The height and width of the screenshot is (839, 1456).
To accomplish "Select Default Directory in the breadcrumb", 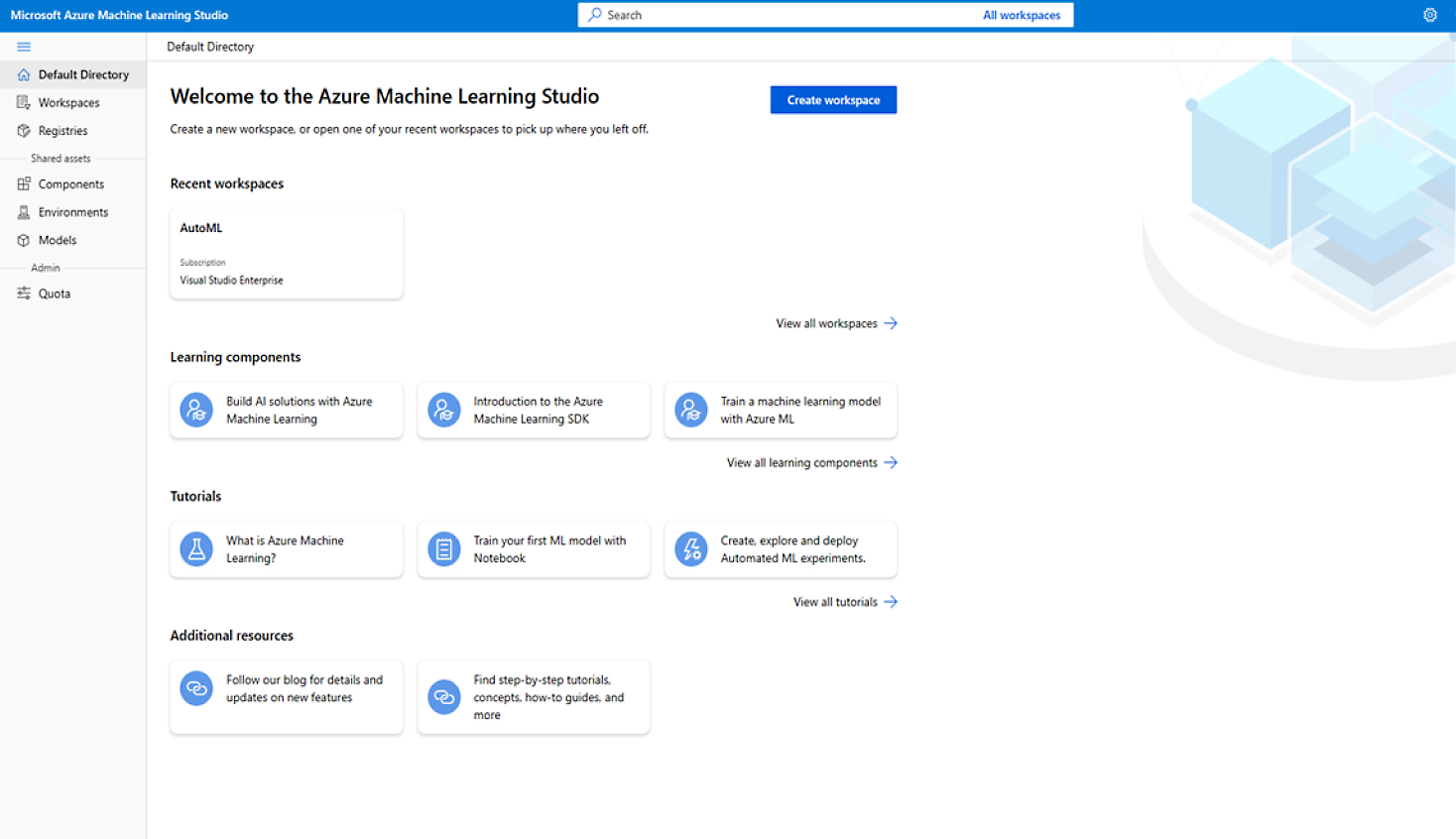I will pyautogui.click(x=209, y=47).
